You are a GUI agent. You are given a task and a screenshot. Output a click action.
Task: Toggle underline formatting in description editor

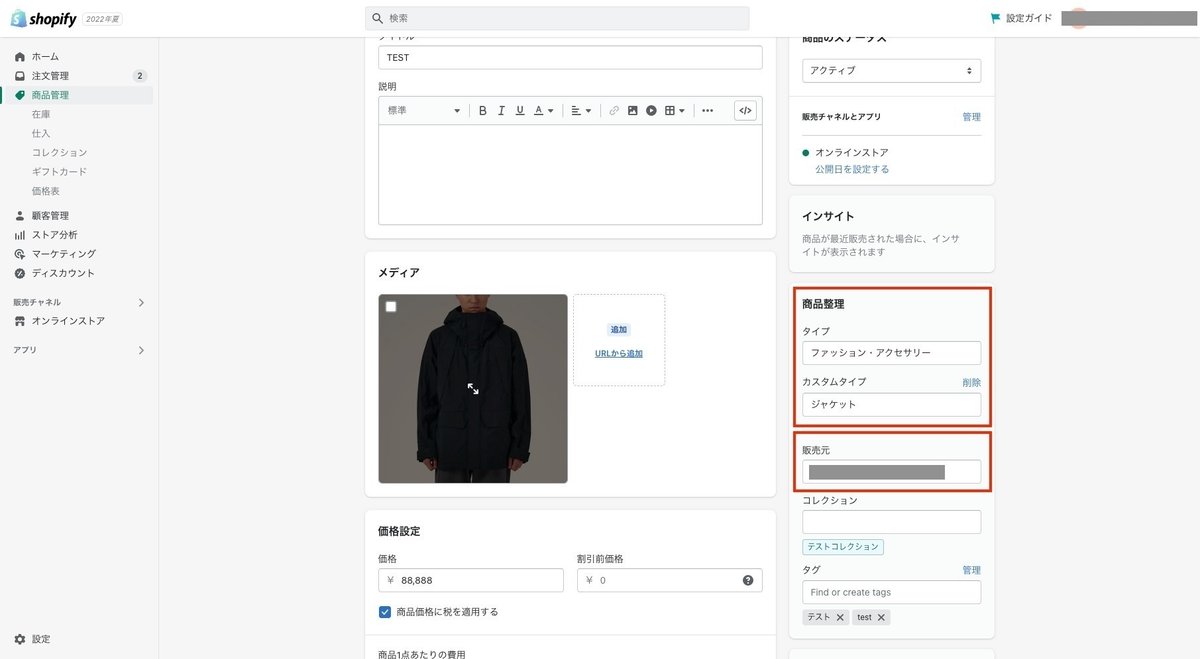coord(520,111)
